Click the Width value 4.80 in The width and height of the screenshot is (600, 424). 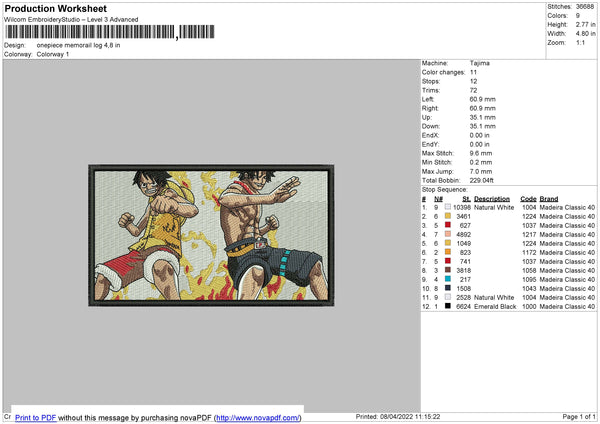coord(586,34)
